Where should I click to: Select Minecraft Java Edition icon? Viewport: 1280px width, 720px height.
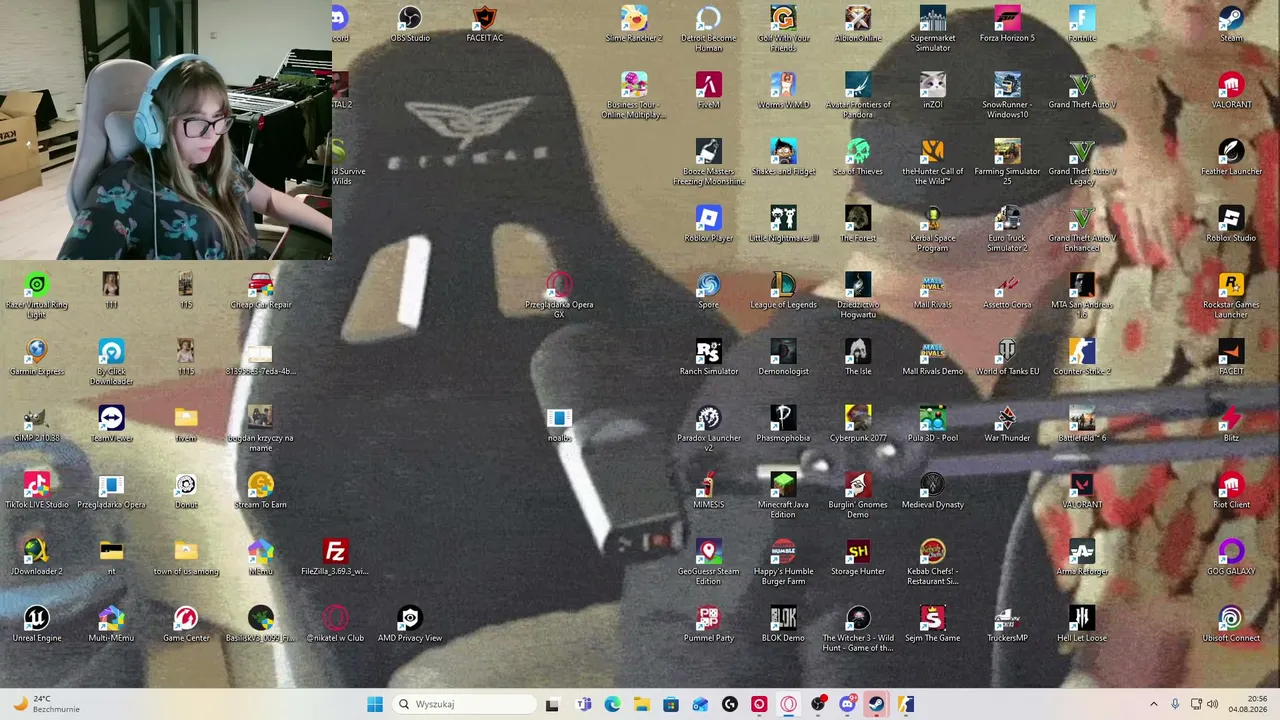783,495
